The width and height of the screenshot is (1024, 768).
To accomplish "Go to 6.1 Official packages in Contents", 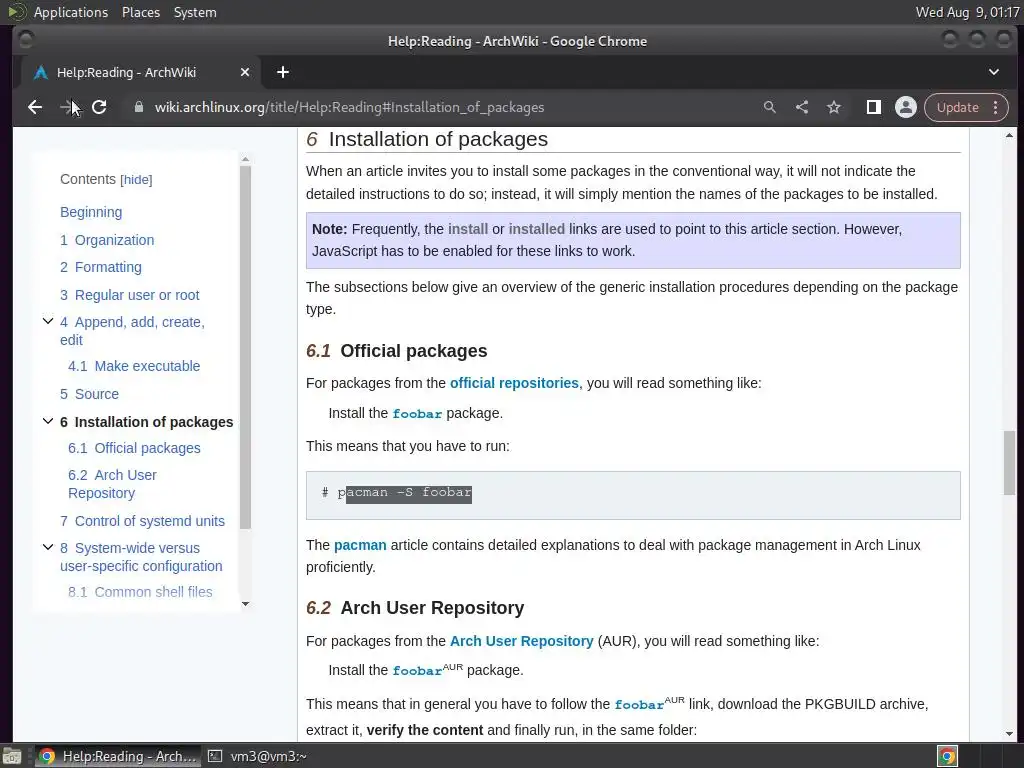I will point(134,449).
